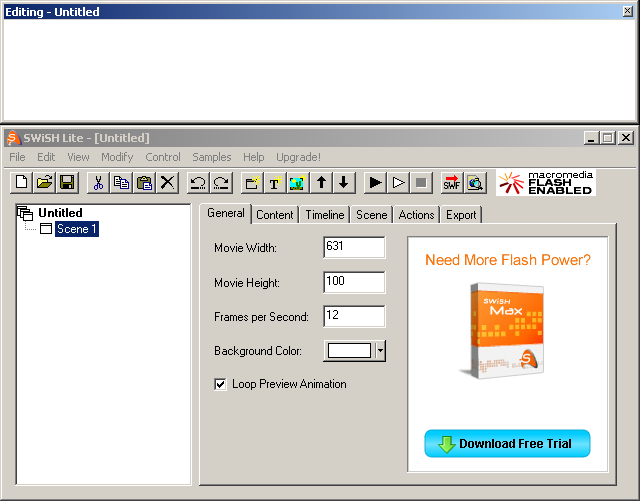Switch to the Content tab
The width and height of the screenshot is (640, 501).
(275, 215)
